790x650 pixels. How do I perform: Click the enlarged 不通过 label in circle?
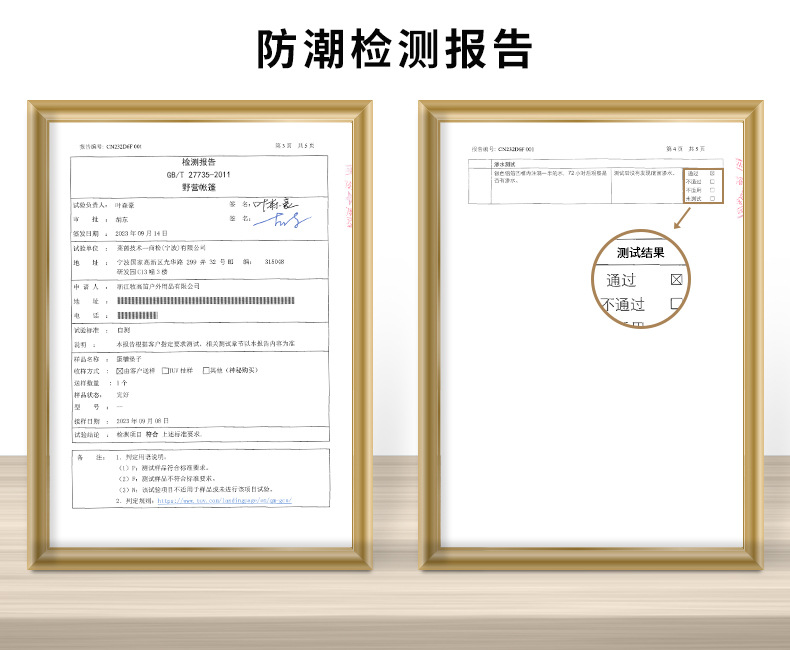coord(623,304)
